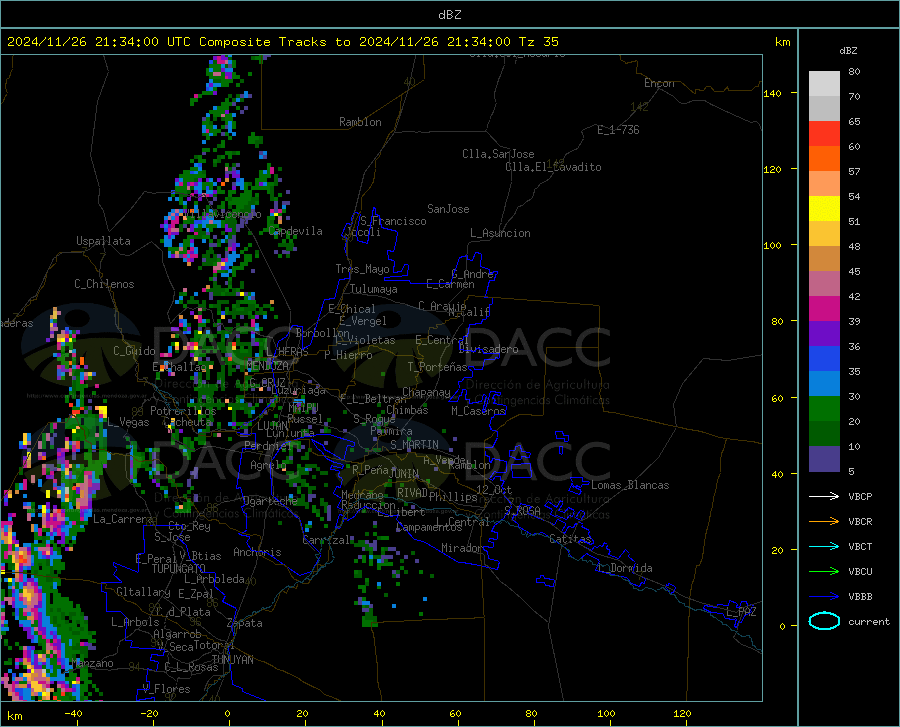Click the 'VBCP' legend label

coord(860,496)
